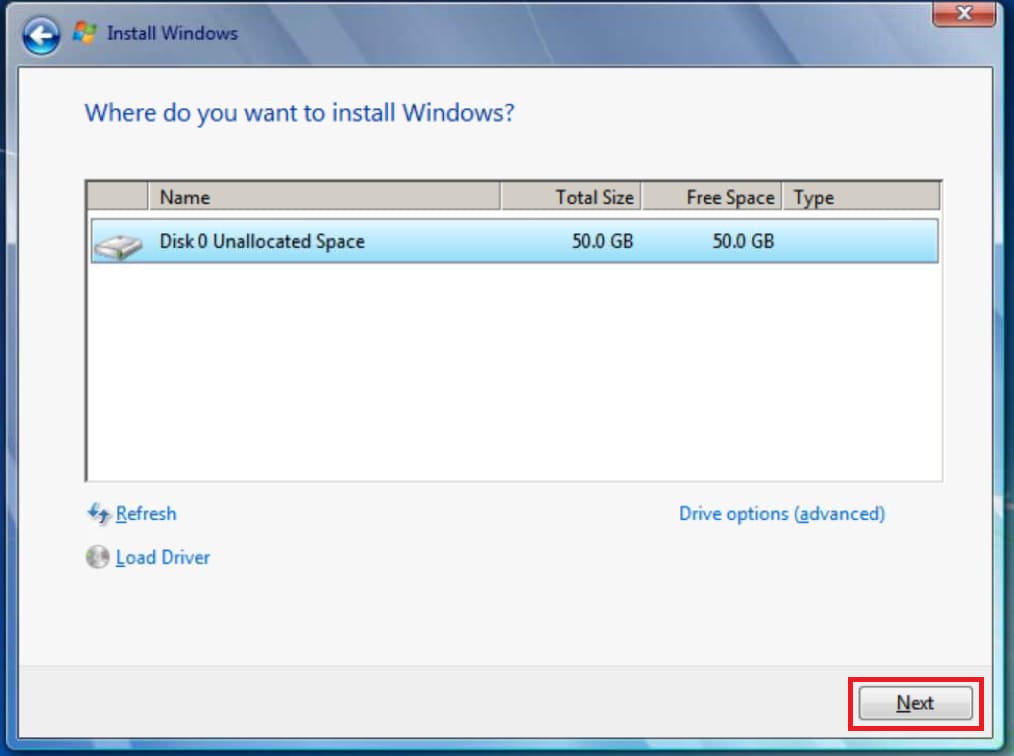Close the Install Windows dialog

tap(964, 13)
